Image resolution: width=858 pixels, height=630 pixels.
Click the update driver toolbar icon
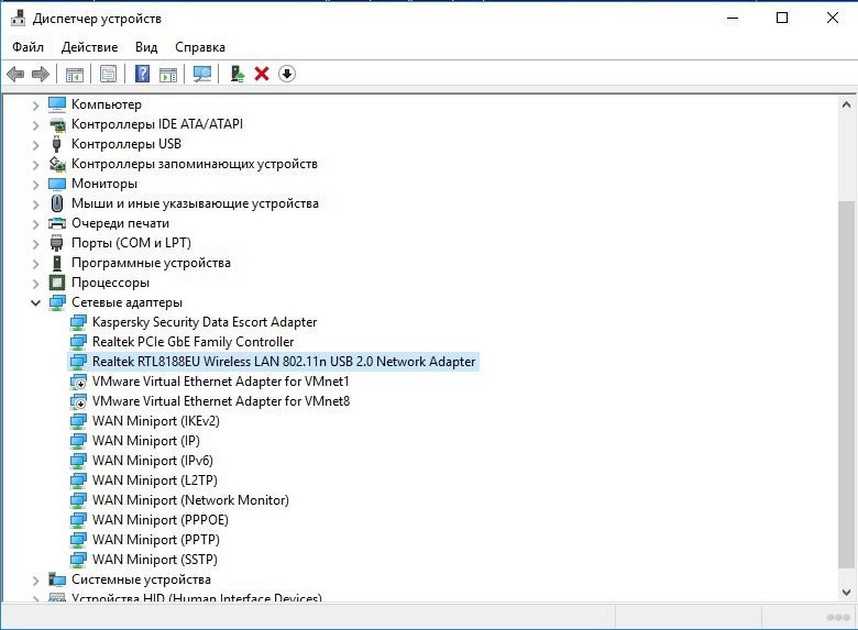(x=237, y=74)
